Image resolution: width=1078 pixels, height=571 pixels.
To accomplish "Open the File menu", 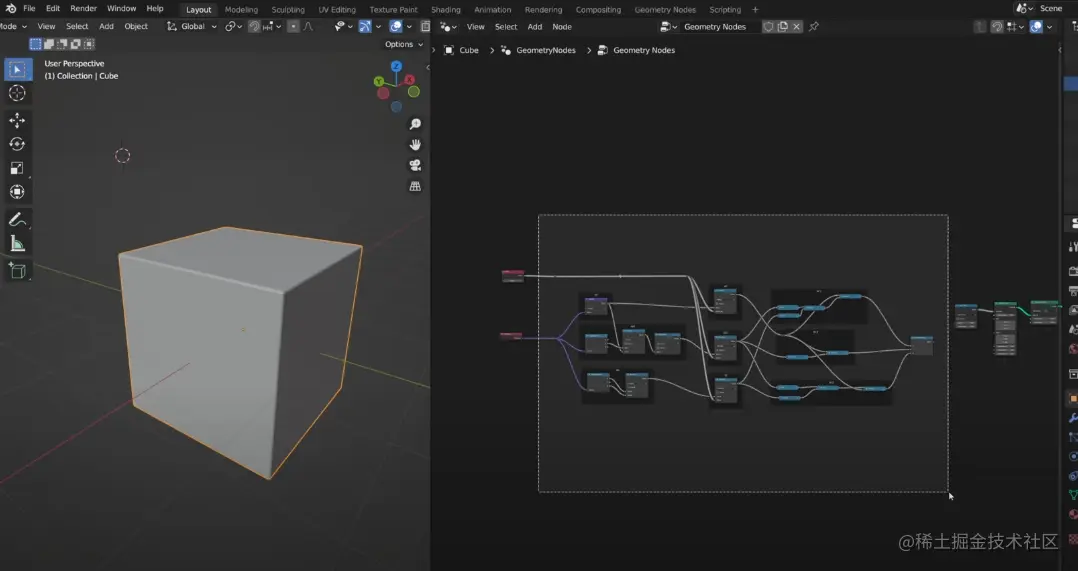I will (x=29, y=8).
